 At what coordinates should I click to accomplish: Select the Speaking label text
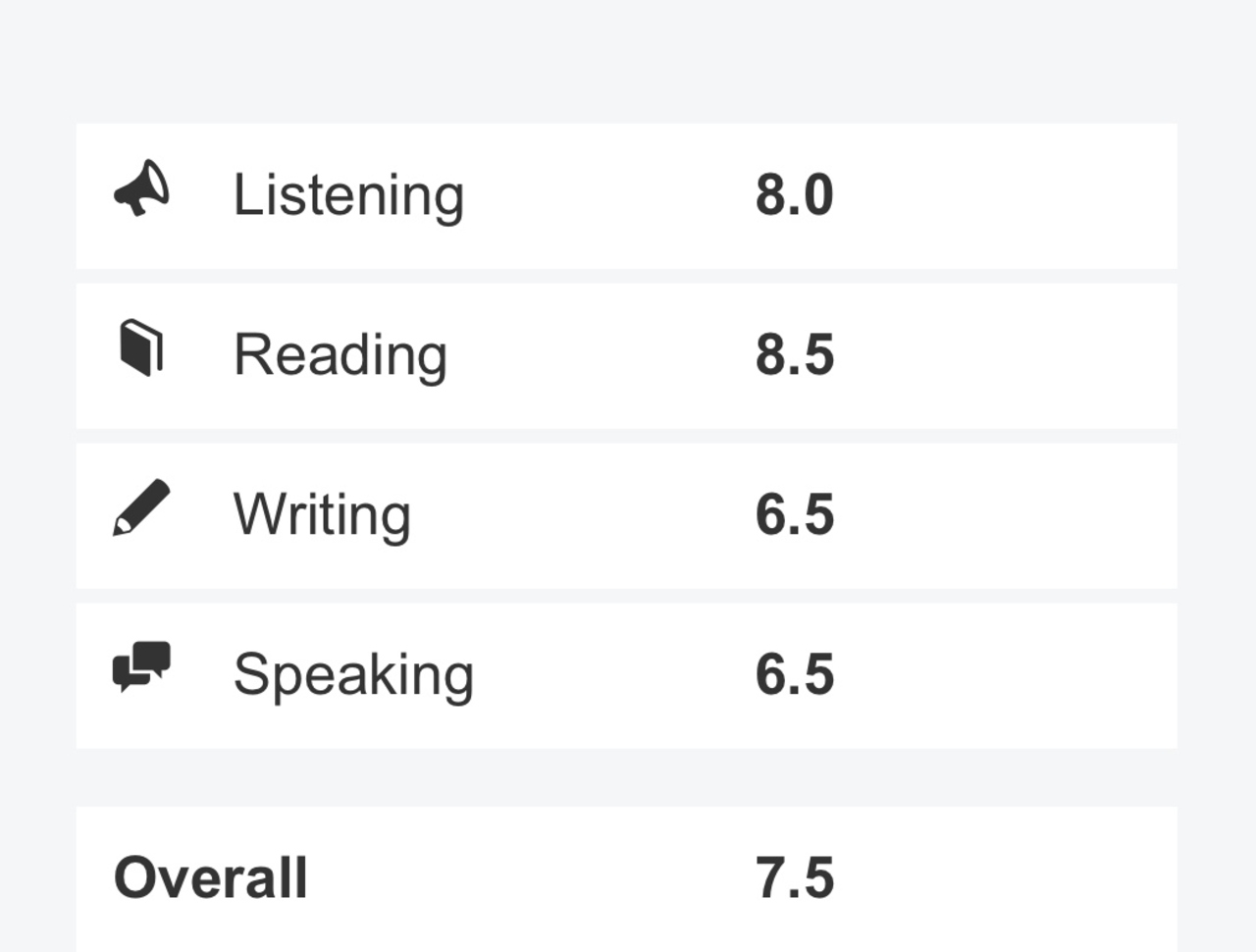tap(353, 675)
